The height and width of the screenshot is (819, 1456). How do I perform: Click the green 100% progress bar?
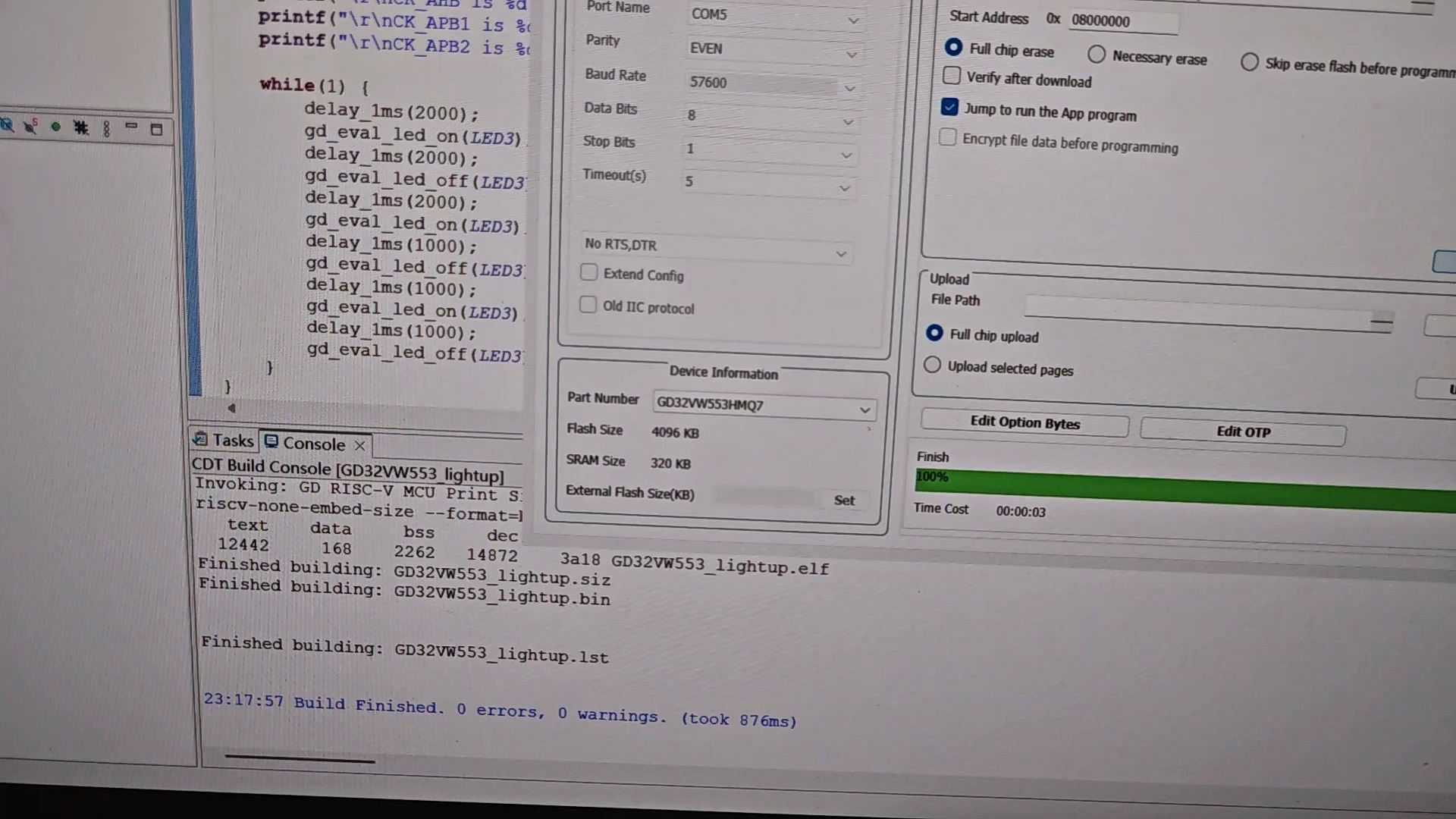(1183, 487)
